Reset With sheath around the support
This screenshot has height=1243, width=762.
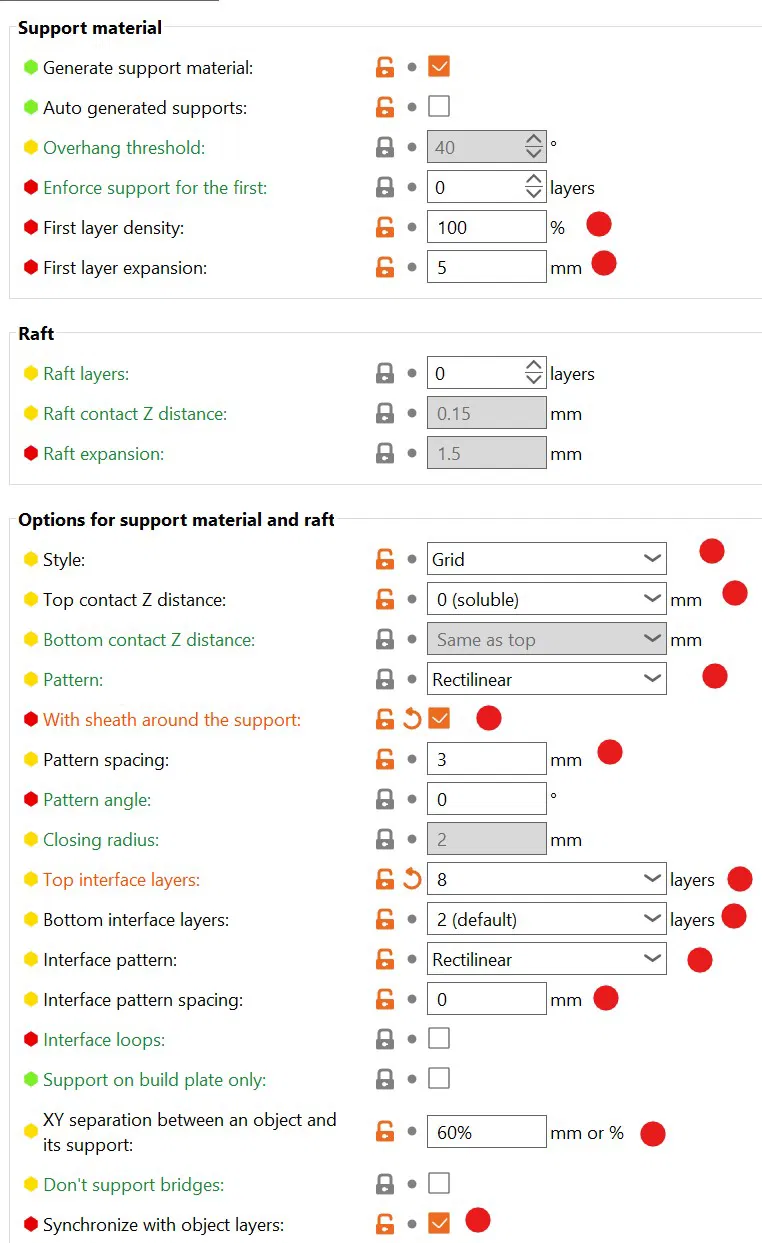(x=412, y=719)
